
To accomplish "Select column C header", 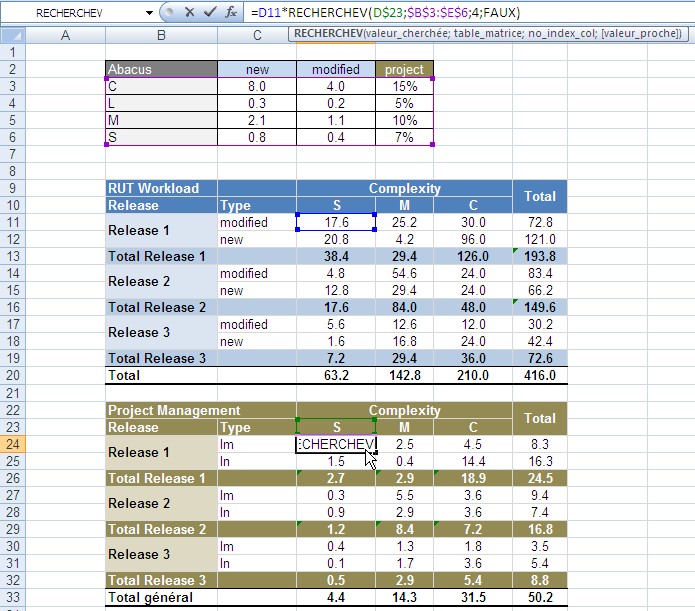I will (x=257, y=35).
